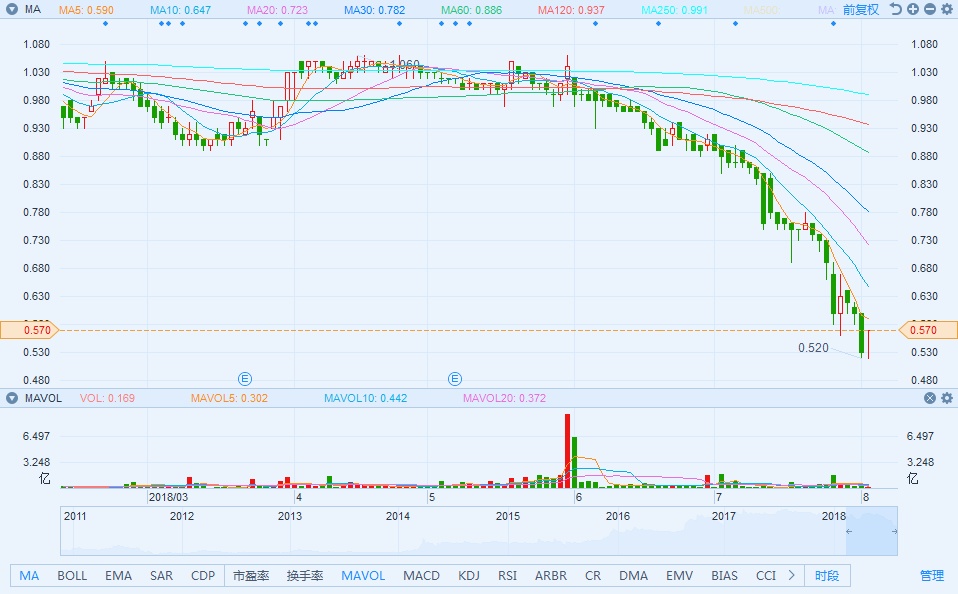Open the 管理 manage link
Screen dimensions: 958x594
[x=932, y=576]
